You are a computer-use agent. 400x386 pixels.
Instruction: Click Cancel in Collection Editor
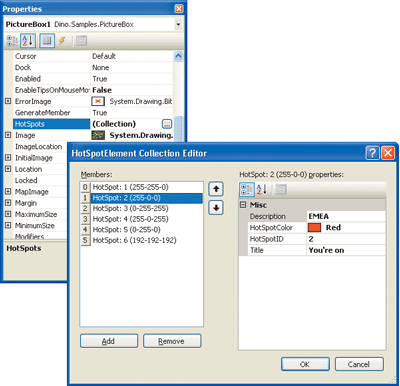[359, 364]
